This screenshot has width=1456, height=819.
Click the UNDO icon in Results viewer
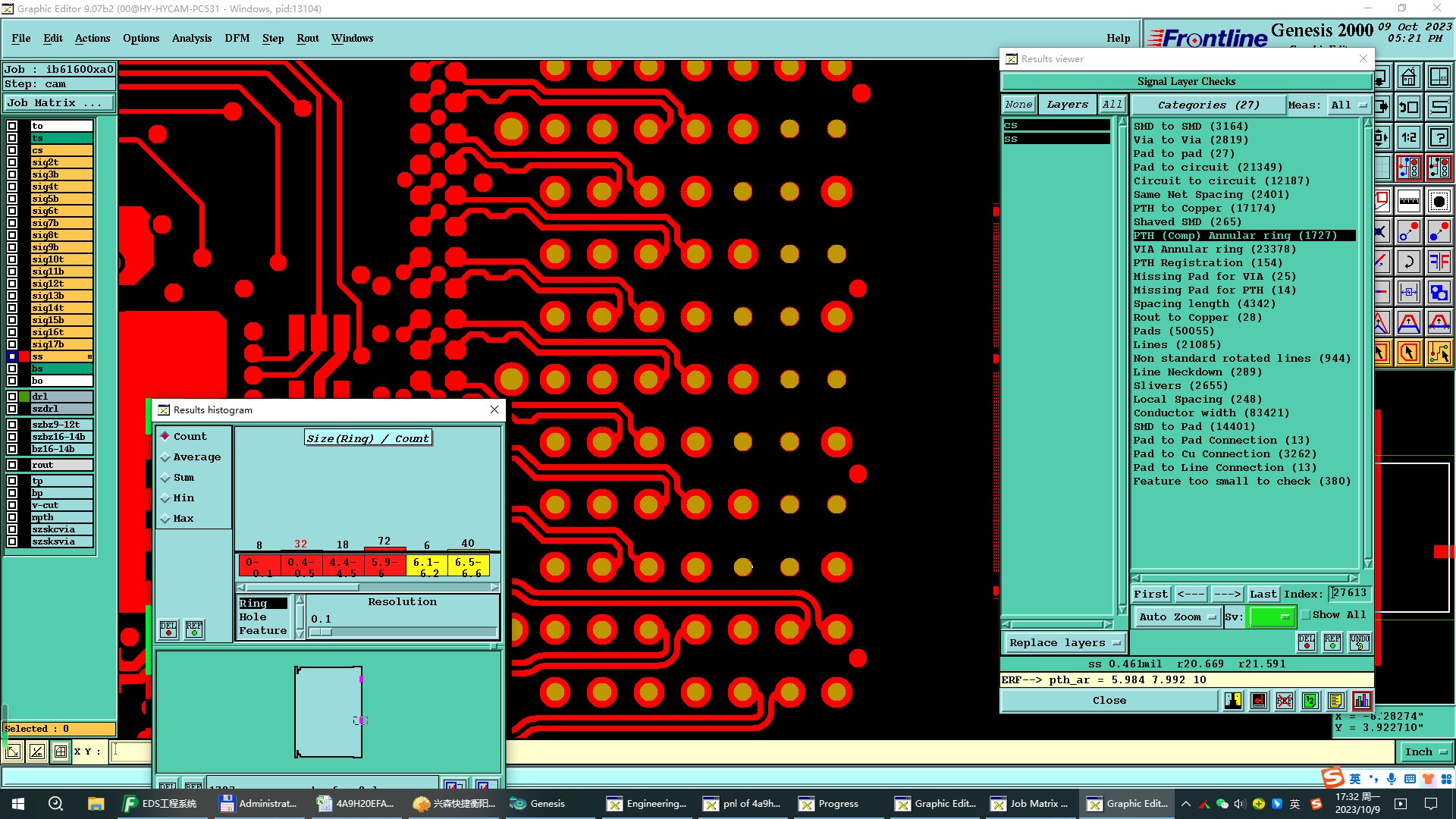[x=1360, y=642]
